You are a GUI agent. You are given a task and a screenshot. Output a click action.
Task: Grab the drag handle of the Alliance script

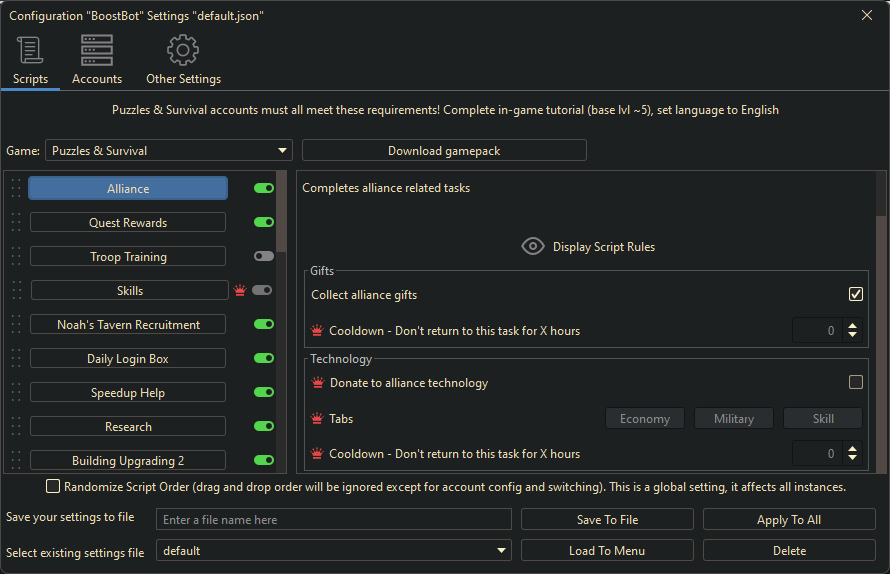(16, 188)
